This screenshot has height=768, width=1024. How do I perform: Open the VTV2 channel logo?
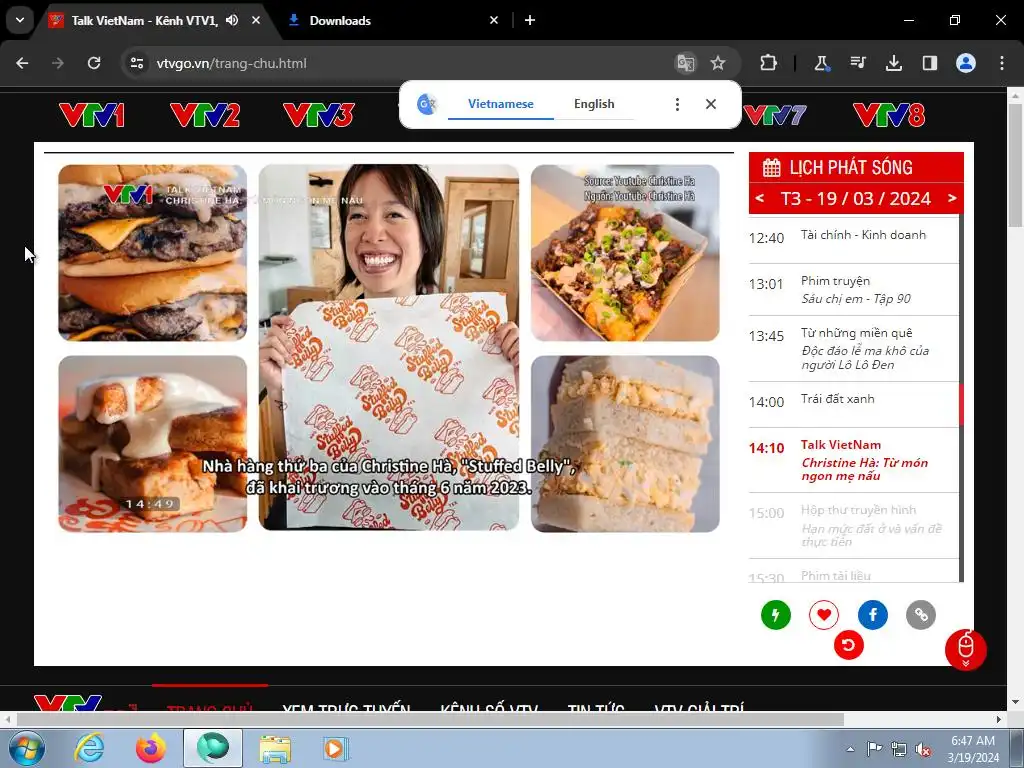[x=204, y=115]
